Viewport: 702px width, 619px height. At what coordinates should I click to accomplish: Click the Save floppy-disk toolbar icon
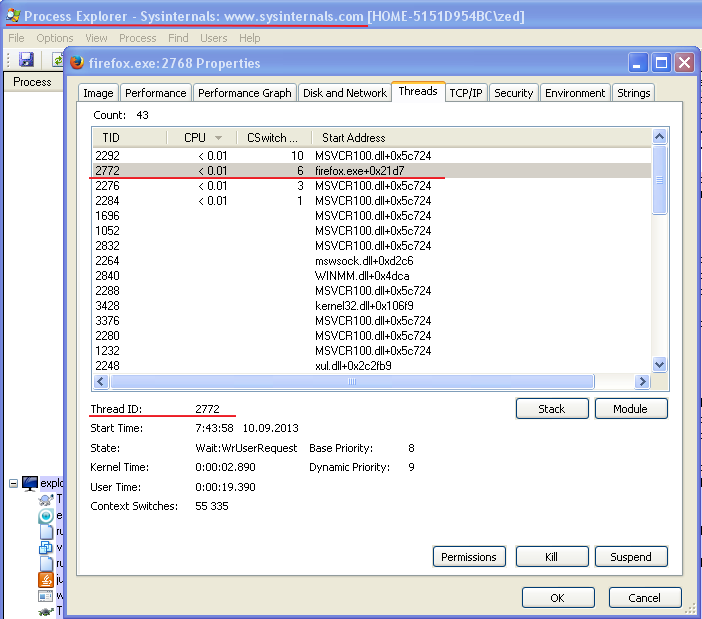point(26,60)
